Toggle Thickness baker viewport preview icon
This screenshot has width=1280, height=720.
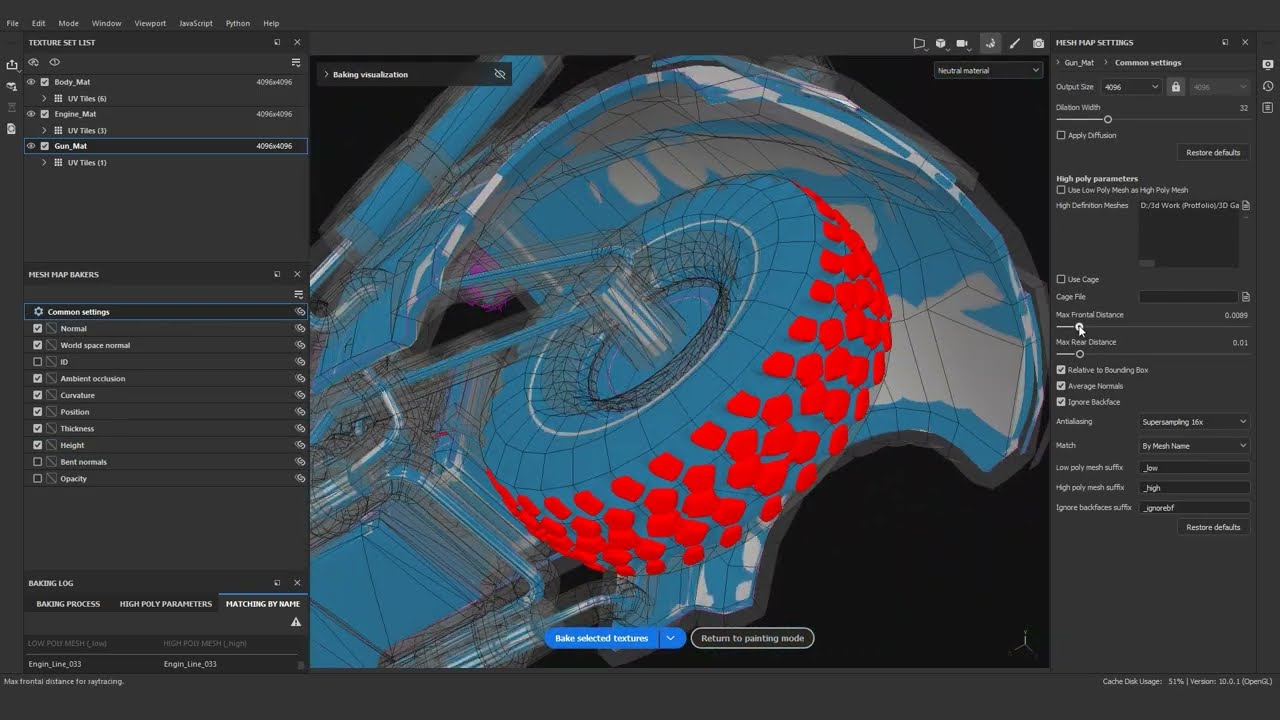click(299, 428)
